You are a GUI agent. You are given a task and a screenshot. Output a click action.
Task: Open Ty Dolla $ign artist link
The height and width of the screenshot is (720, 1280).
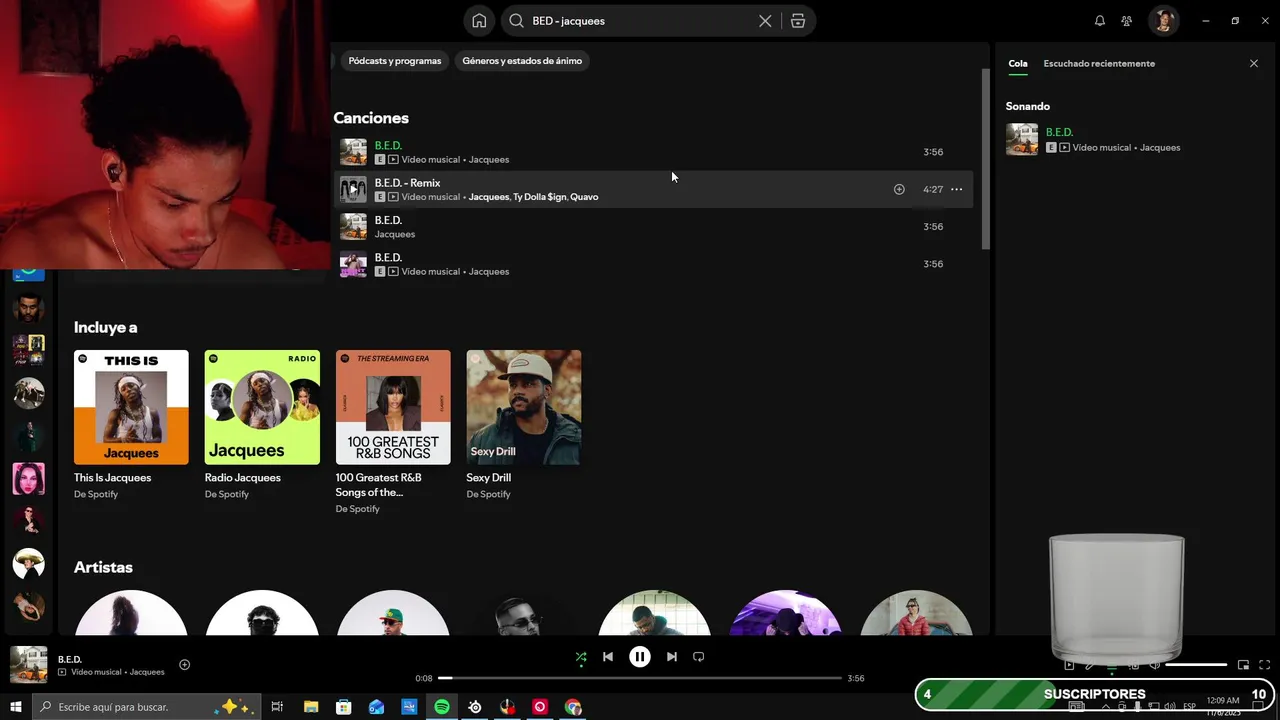pos(539,197)
